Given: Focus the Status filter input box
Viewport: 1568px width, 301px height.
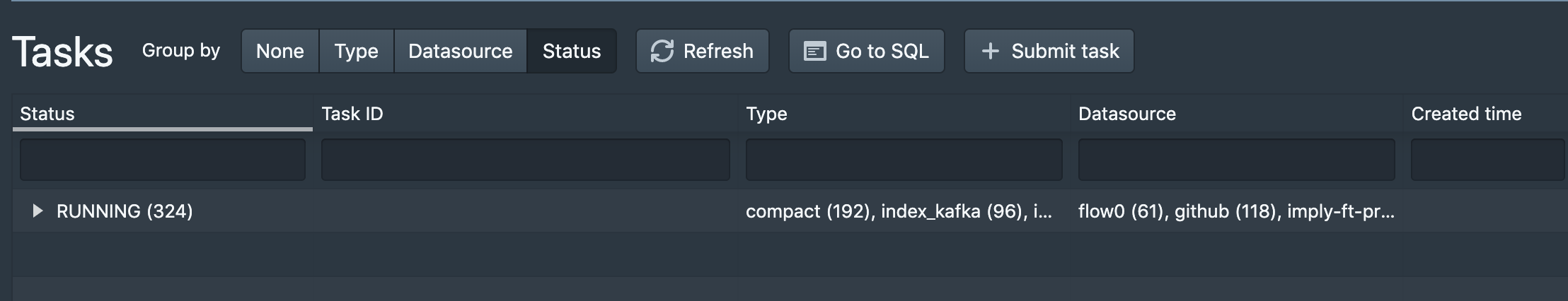Looking at the screenshot, I should click(163, 160).
